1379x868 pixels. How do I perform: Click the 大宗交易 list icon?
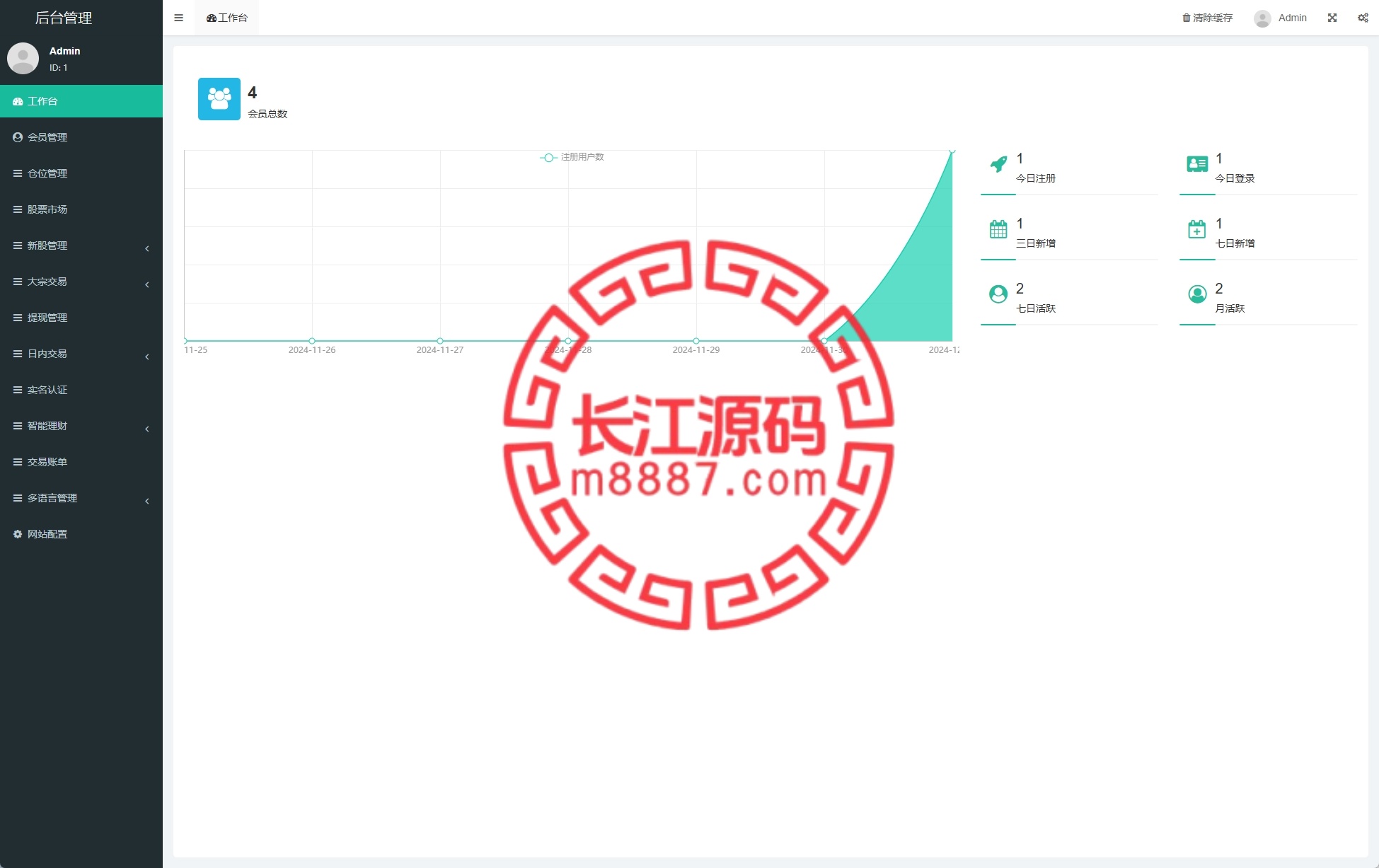[18, 282]
